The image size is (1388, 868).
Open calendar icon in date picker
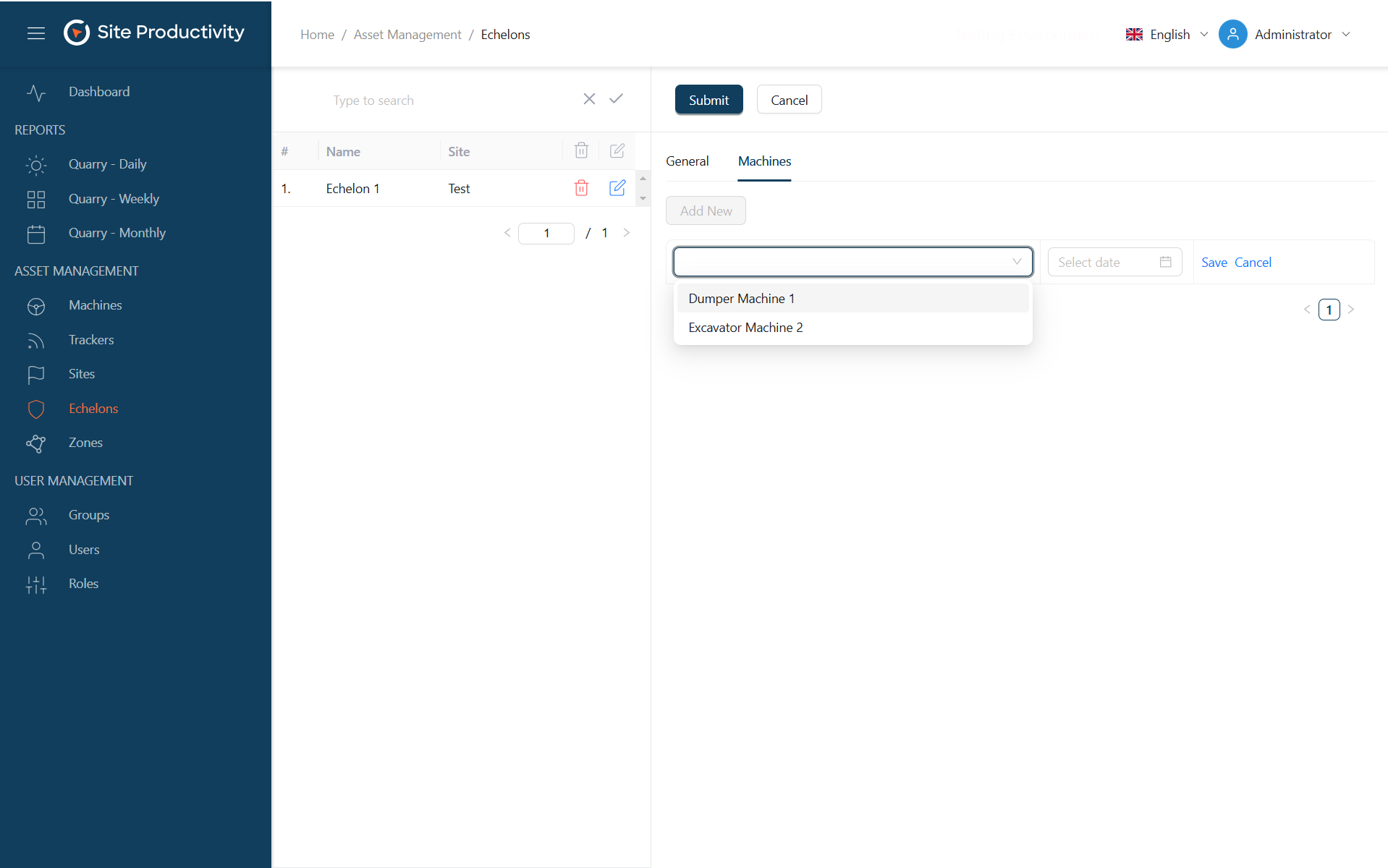(x=1165, y=262)
